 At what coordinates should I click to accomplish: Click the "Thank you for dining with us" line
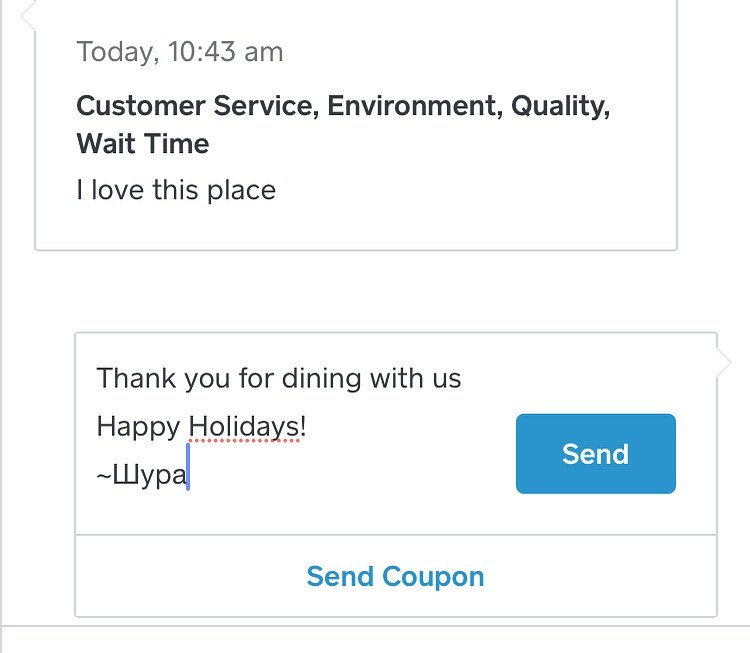pyautogui.click(x=279, y=379)
